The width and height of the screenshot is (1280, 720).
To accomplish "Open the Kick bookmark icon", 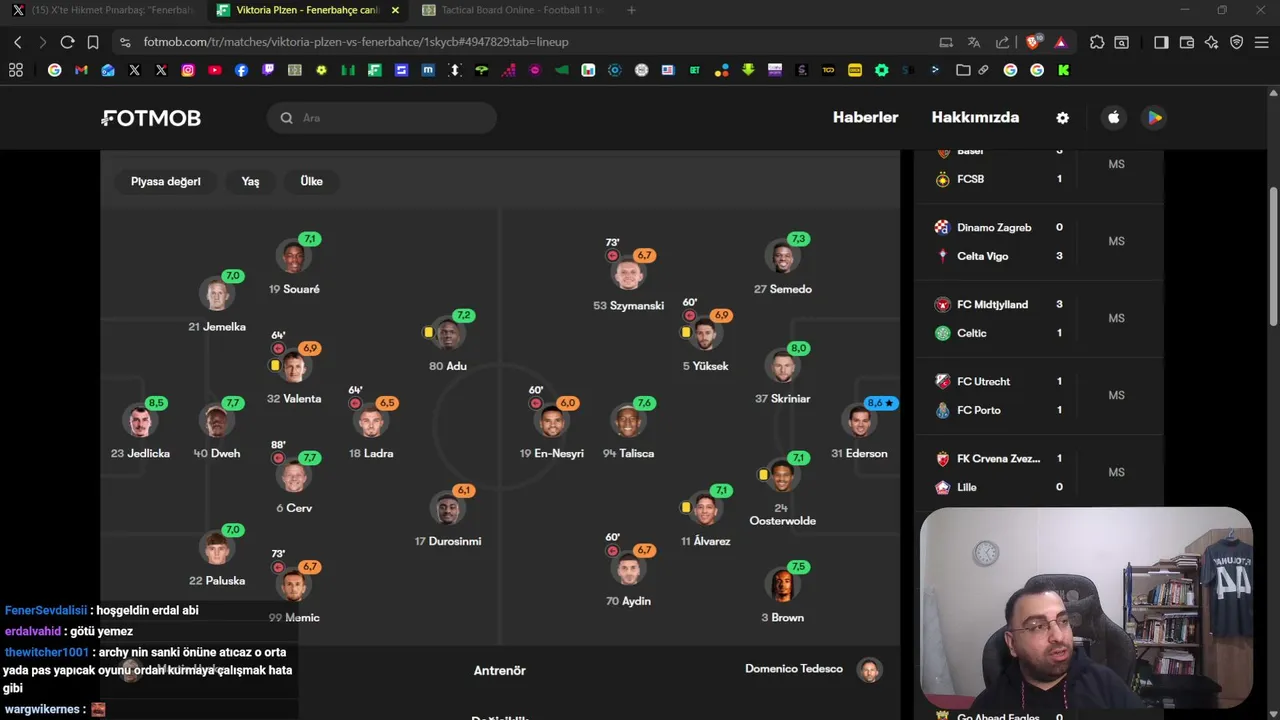I will (x=1063, y=70).
